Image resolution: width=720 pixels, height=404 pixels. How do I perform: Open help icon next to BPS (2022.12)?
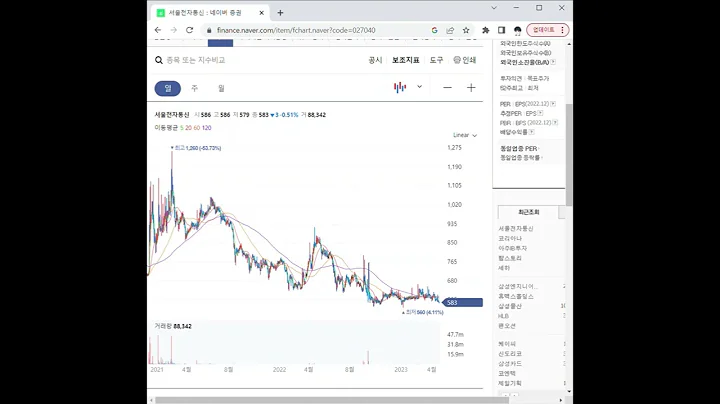coord(555,123)
